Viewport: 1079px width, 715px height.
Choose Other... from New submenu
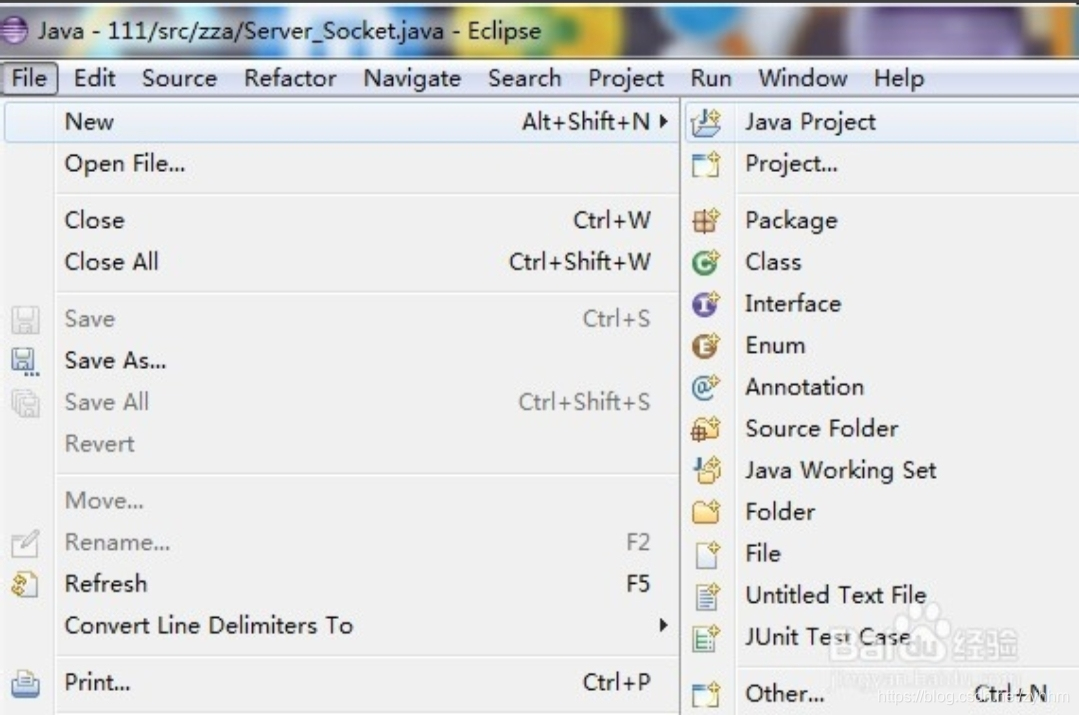[882, 693]
